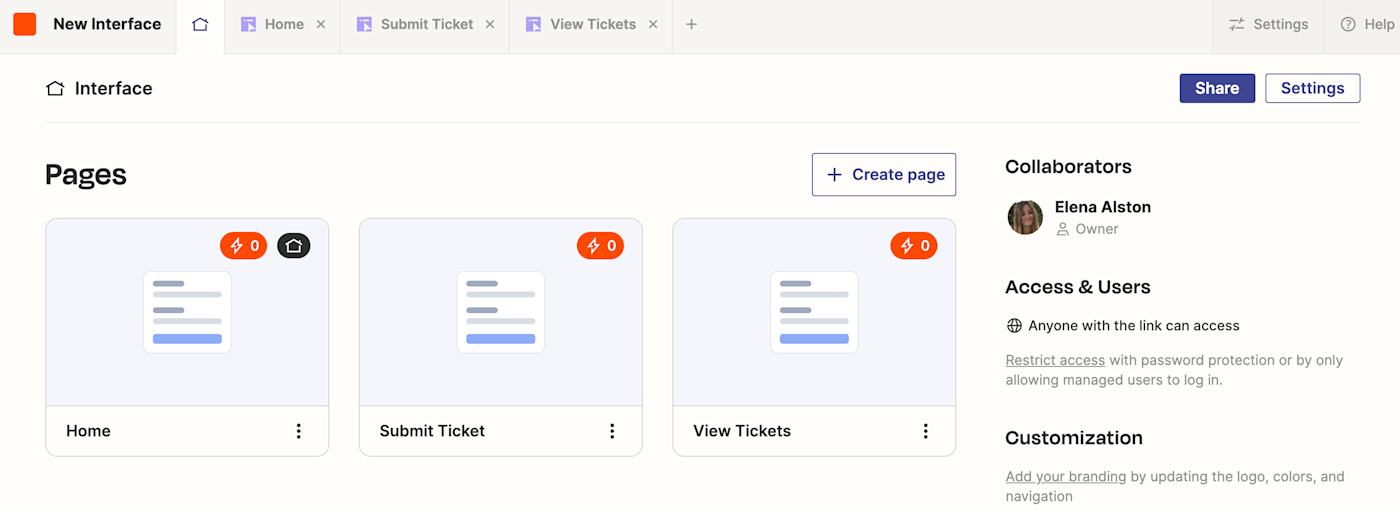Open the Submit Ticket page thumbnail

pyautogui.click(x=500, y=312)
